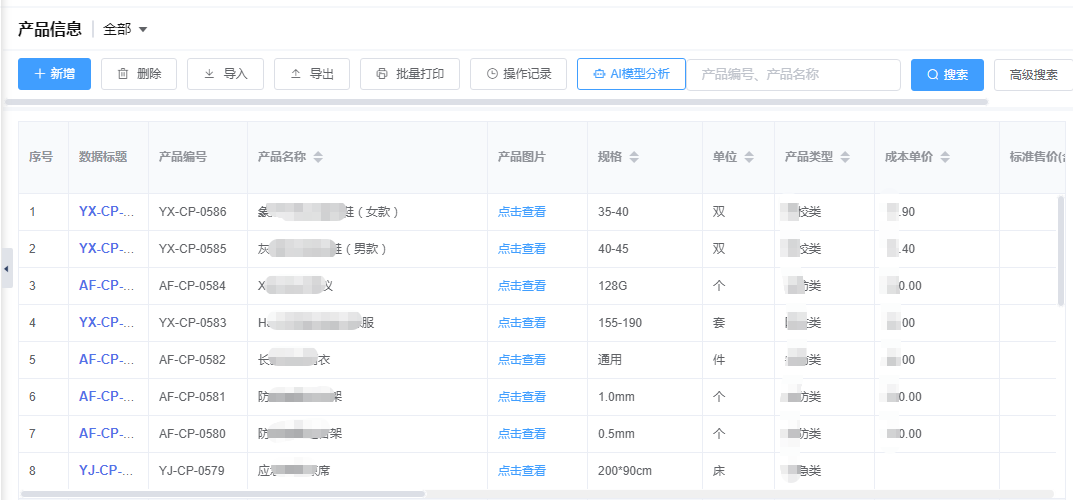
Task: Open YJ-CP data title link in row 8
Action: (107, 470)
